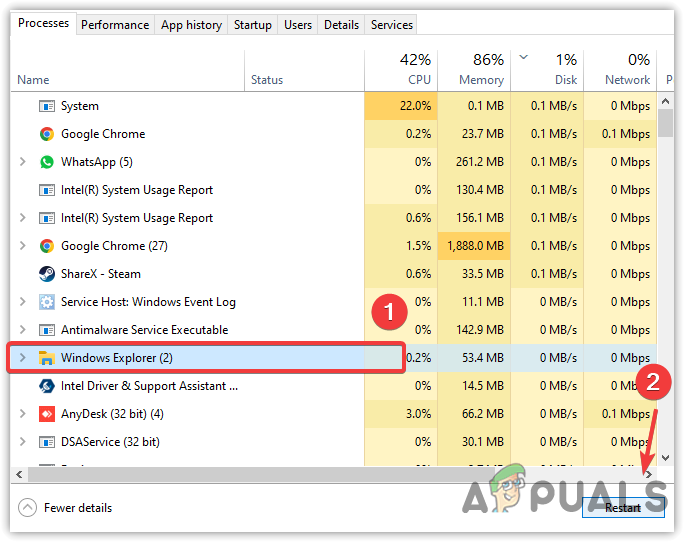Screen dimensions: 684x542
Task: Expand the WhatsApp (5) process group
Action: (23, 162)
